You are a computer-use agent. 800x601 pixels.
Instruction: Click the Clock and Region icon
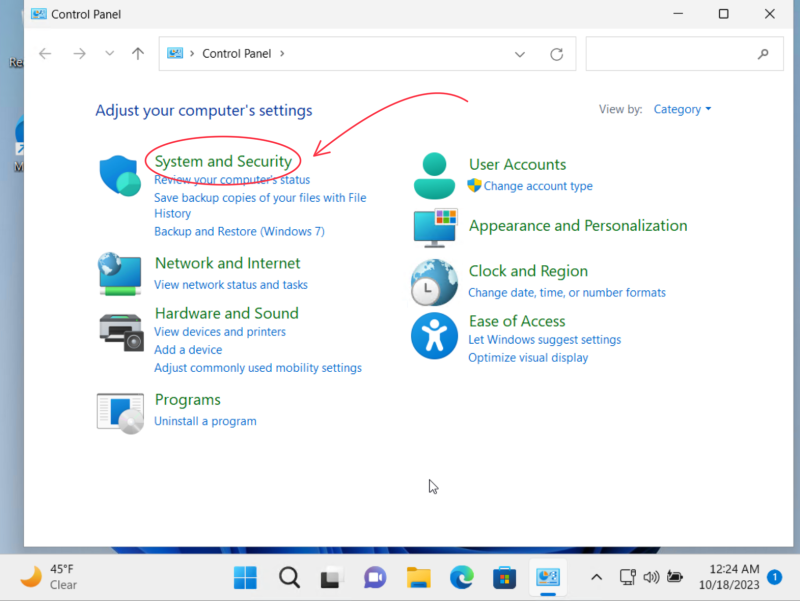[434, 281]
